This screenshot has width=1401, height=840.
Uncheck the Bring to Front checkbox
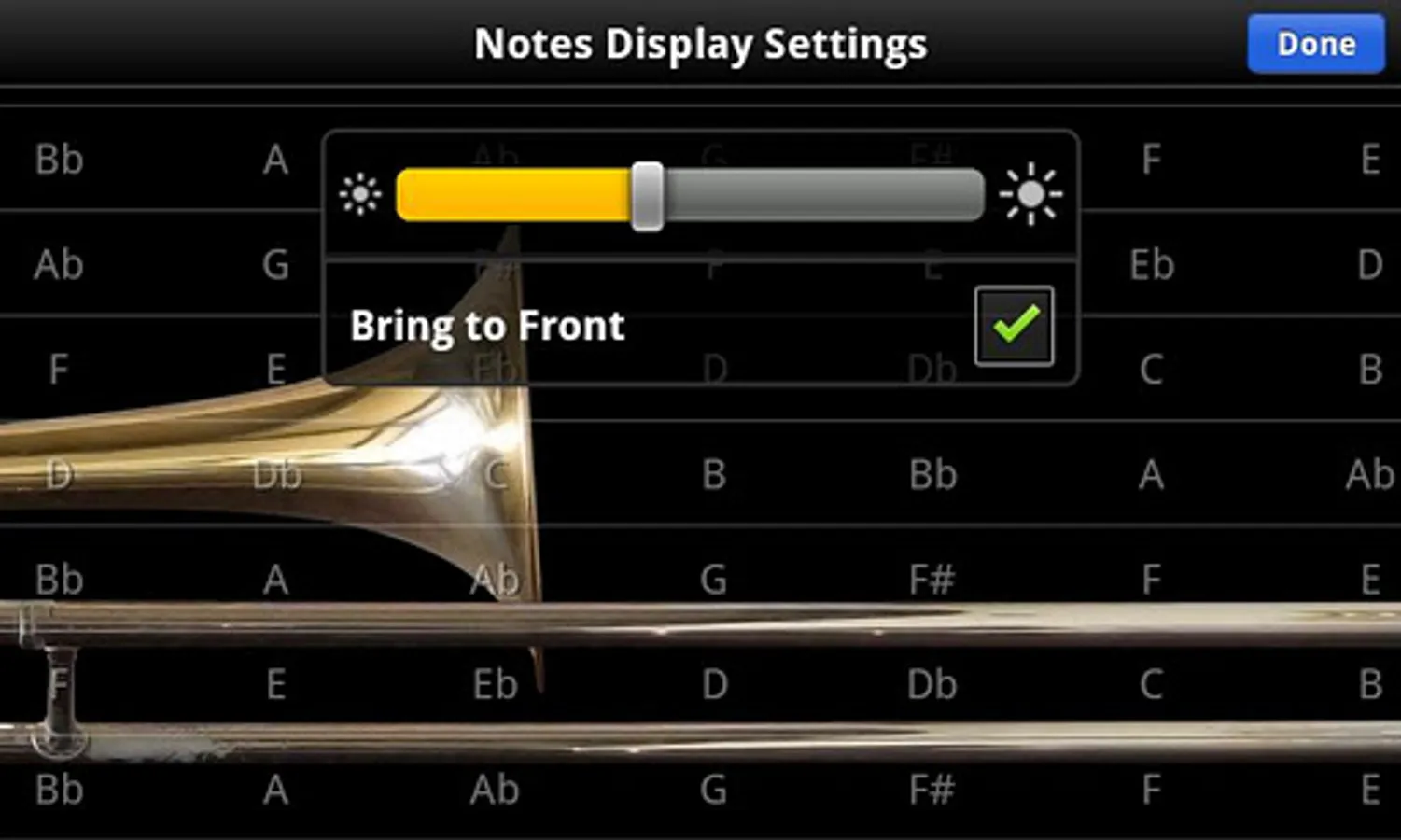tap(1015, 326)
